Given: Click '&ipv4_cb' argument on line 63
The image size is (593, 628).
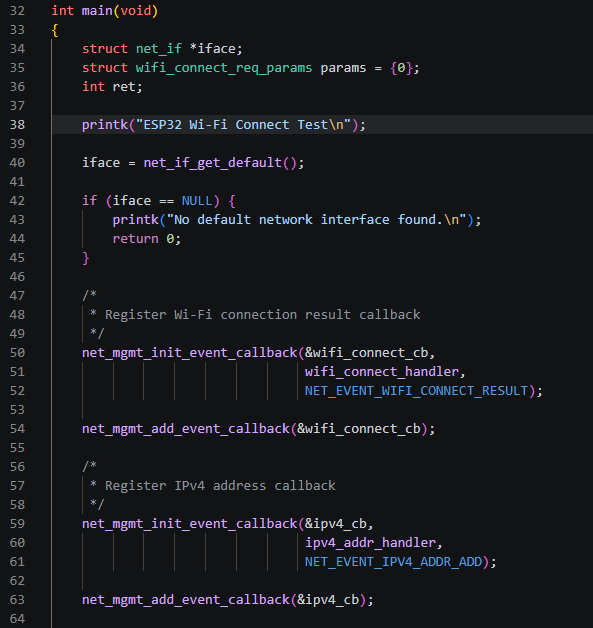Looking at the screenshot, I should [328, 600].
